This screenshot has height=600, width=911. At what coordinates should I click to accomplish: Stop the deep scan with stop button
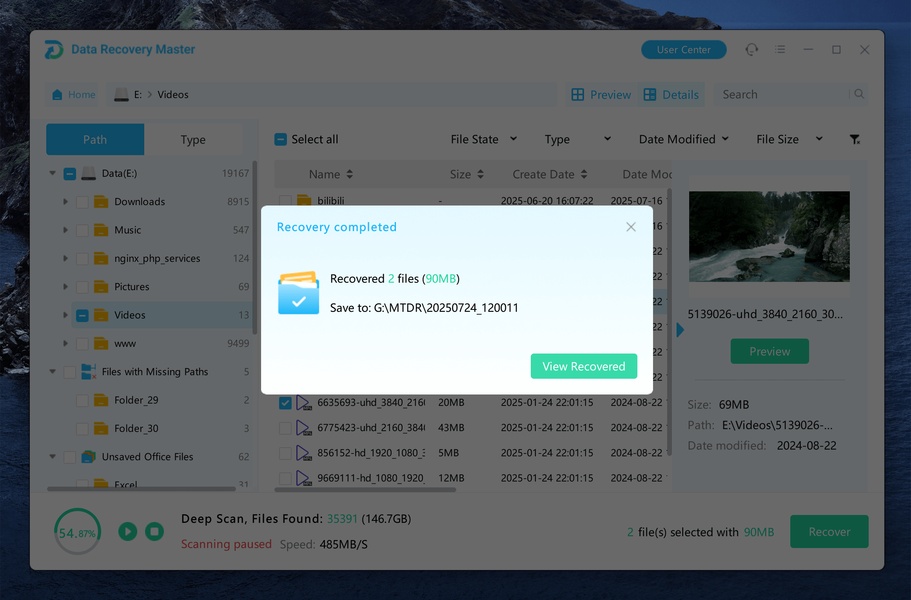coord(154,532)
